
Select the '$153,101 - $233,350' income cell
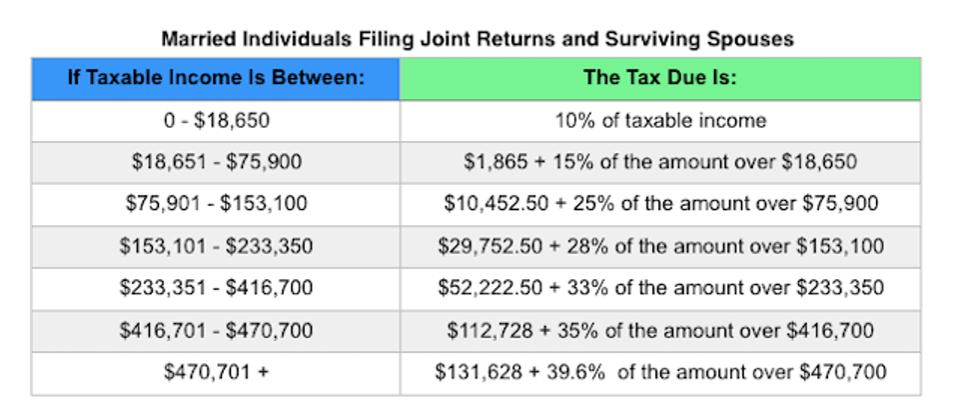point(216,246)
